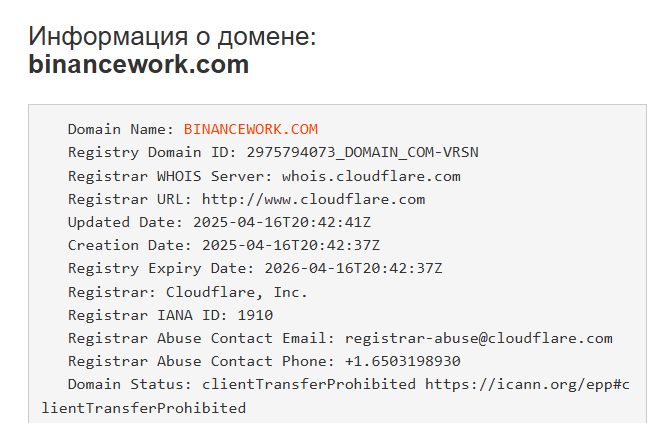
Task: Click the "Информация о домене" title text
Action: pyautogui.click(x=172, y=36)
